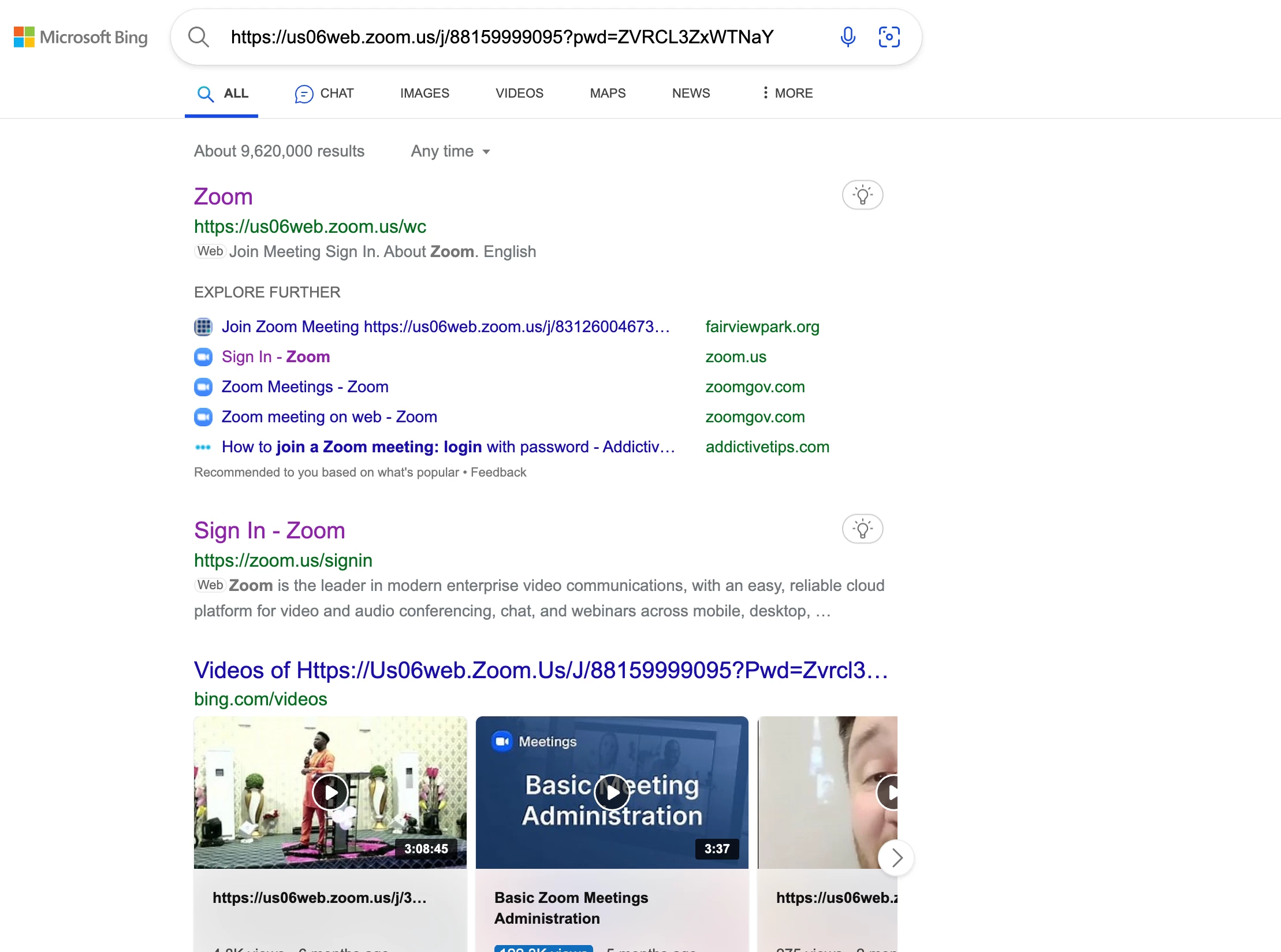Screen dimensions: 1281x952
Task: Click the search magnifier icon in search box
Action: [198, 37]
